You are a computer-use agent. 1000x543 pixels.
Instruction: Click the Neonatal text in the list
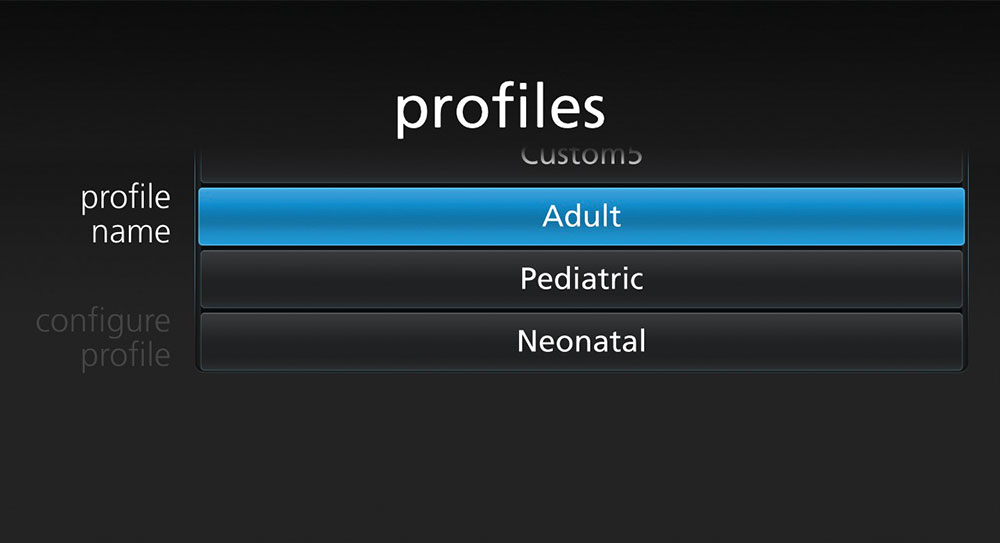click(x=581, y=341)
